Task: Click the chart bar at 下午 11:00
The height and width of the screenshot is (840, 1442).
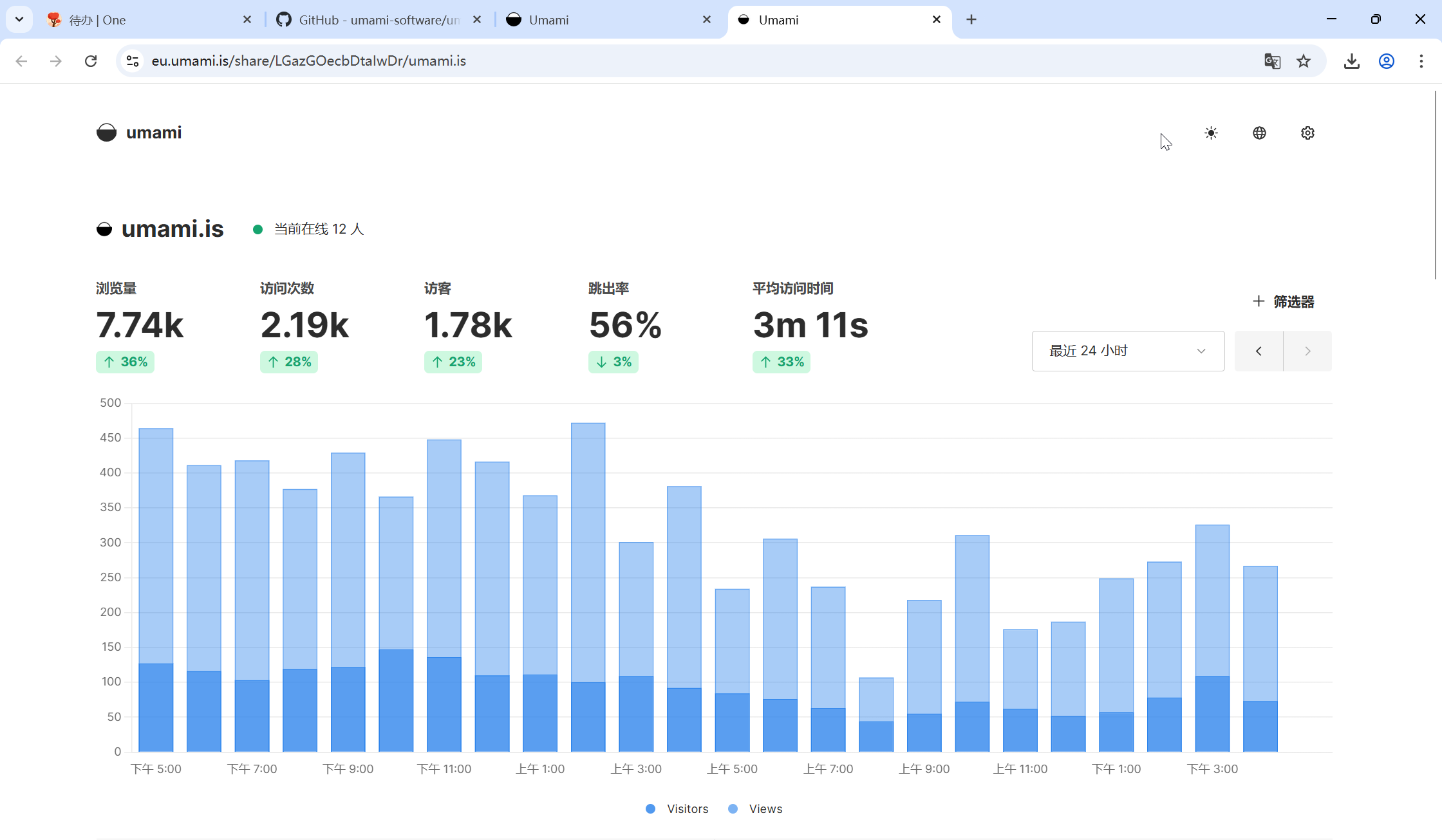Action: click(x=444, y=595)
